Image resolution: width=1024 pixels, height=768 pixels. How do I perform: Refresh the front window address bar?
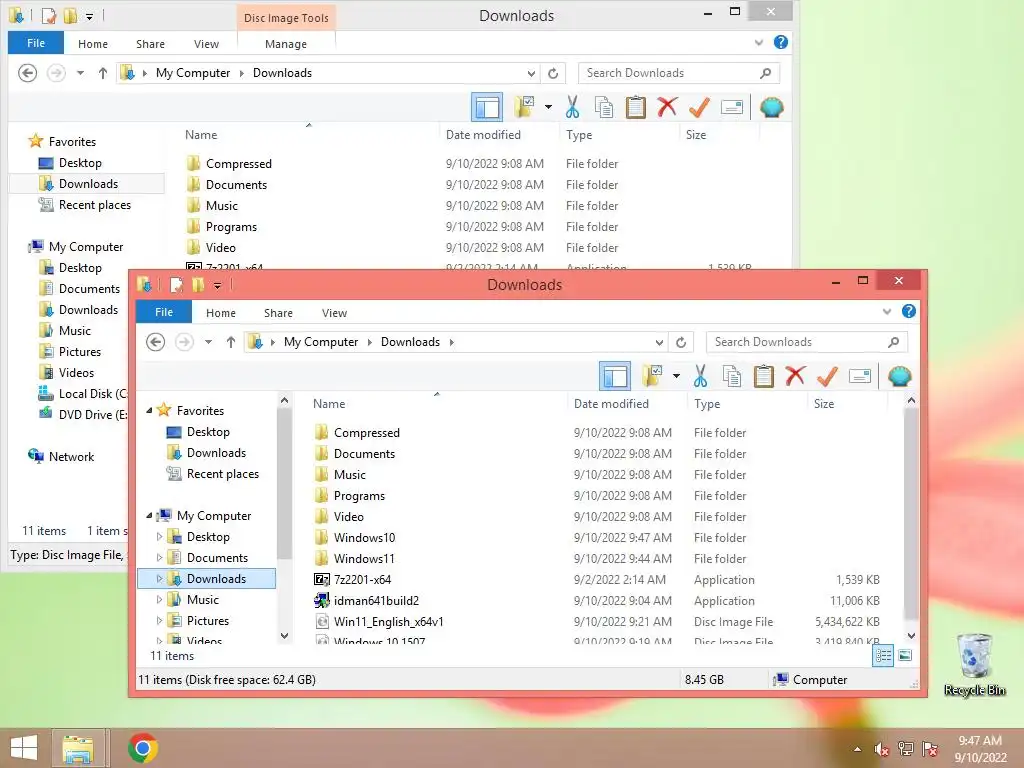pos(681,342)
